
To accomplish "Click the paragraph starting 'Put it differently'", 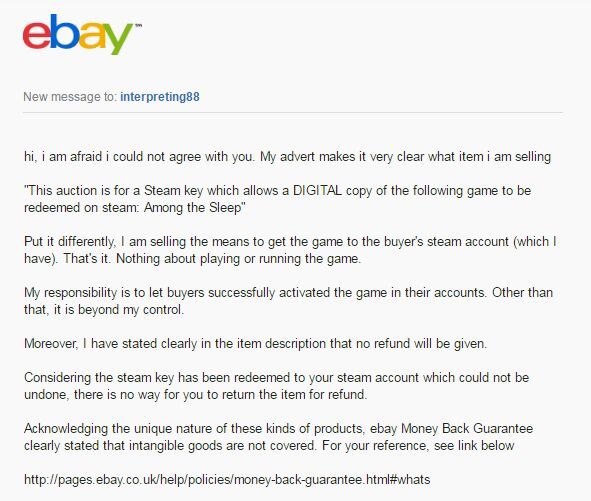I will point(290,250).
